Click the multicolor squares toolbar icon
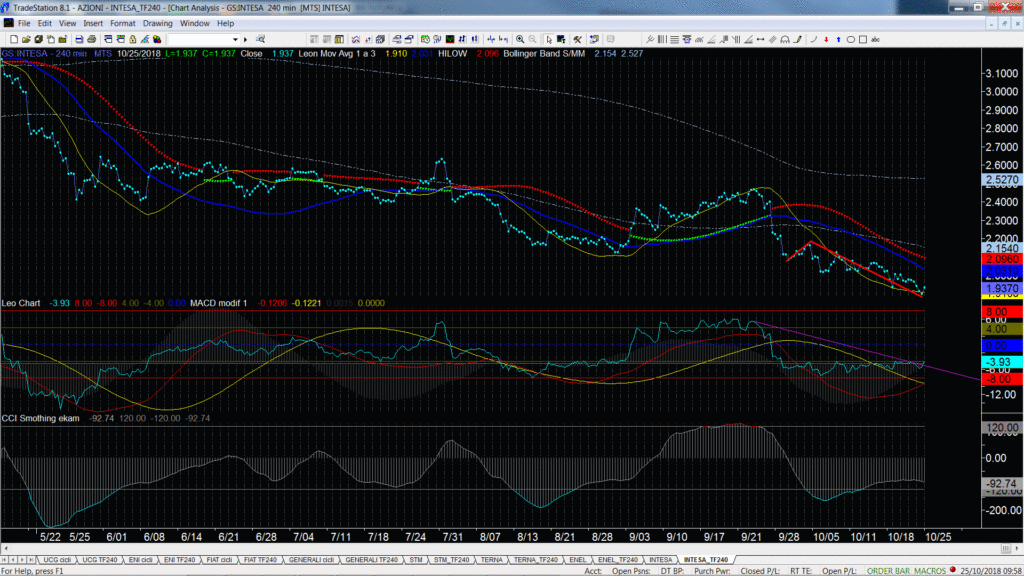 click(157, 39)
